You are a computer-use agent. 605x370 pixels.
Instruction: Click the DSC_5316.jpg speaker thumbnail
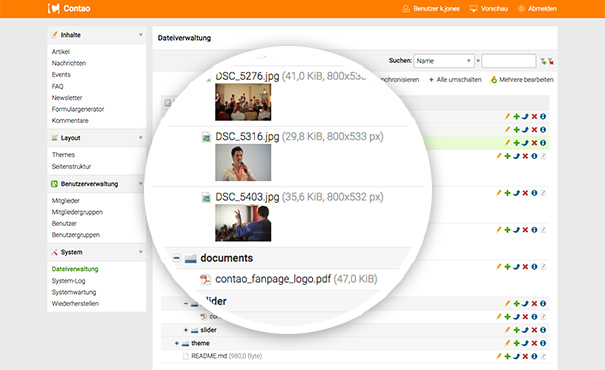(243, 162)
